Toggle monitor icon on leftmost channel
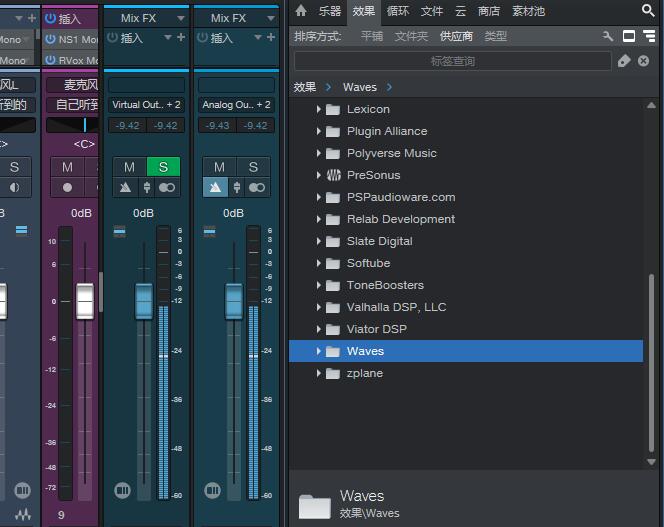The width and height of the screenshot is (664, 527). [x=14, y=187]
